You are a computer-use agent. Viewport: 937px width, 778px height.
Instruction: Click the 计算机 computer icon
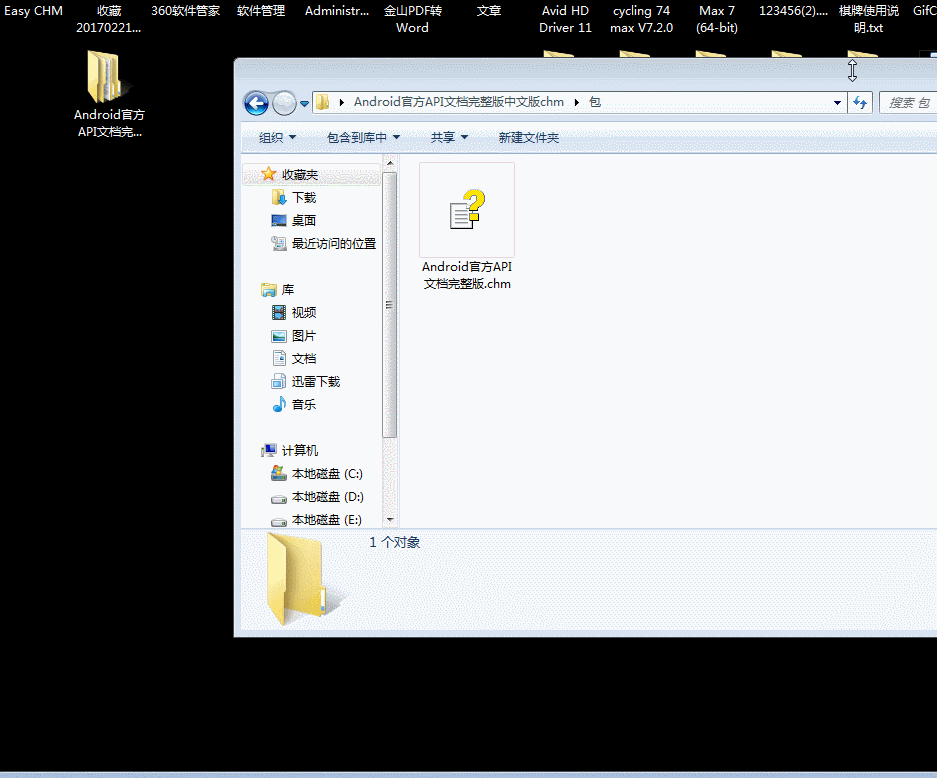point(269,451)
